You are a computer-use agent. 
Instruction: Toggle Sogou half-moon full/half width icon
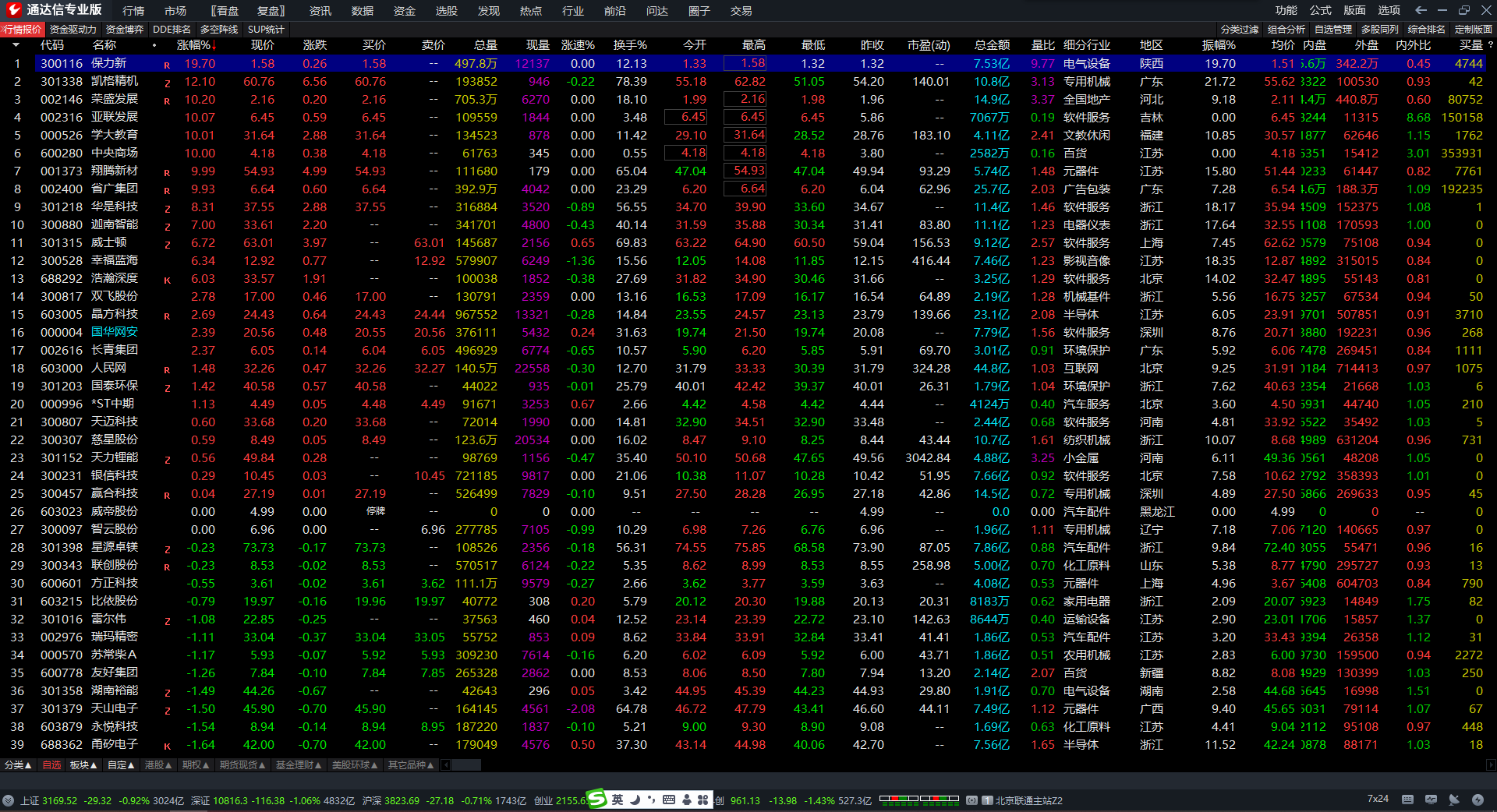click(635, 800)
